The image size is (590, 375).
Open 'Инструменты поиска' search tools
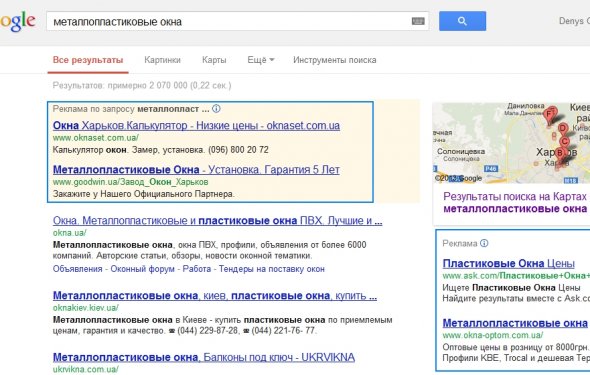click(335, 60)
